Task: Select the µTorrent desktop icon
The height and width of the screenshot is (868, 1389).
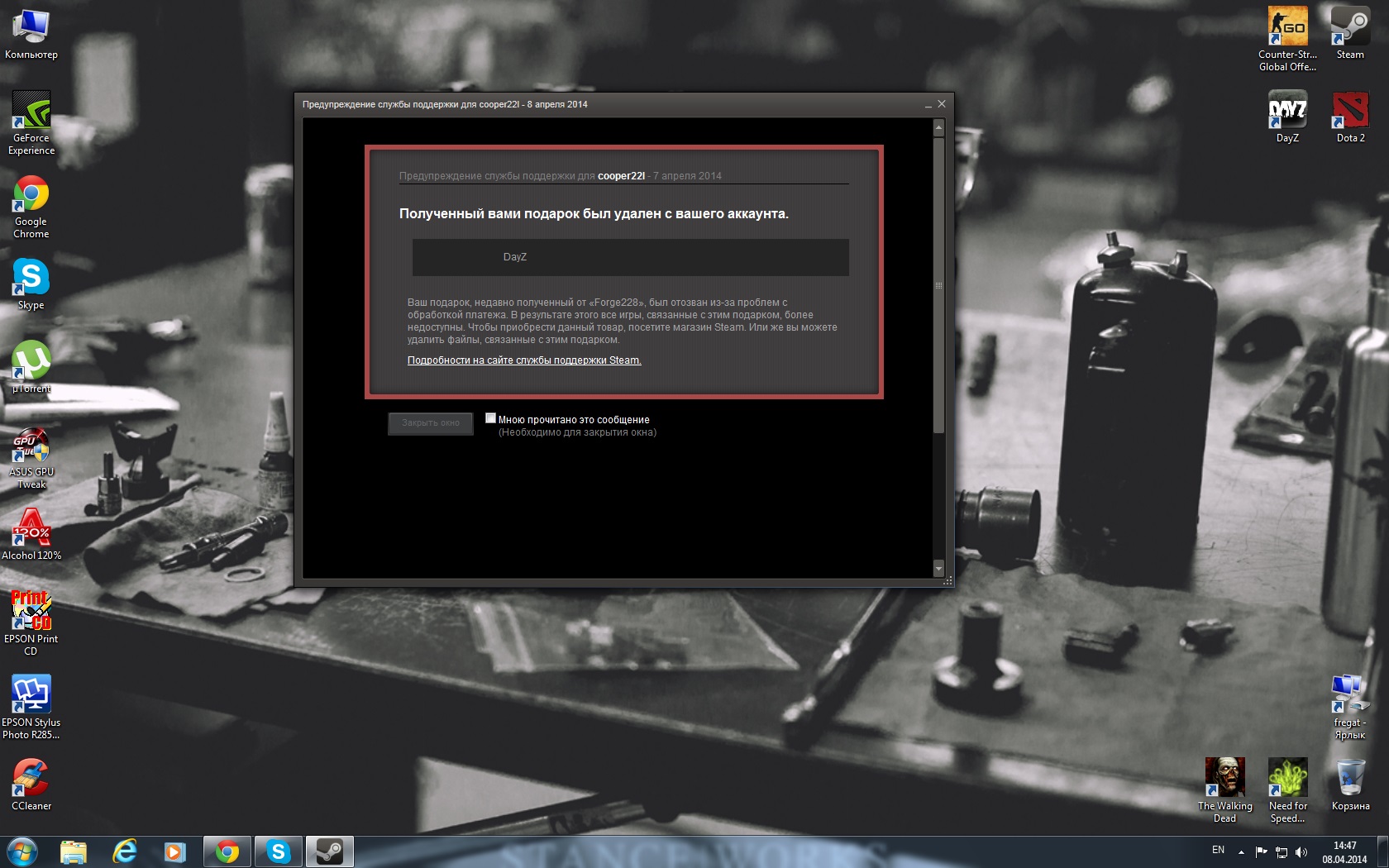Action: pos(31,367)
